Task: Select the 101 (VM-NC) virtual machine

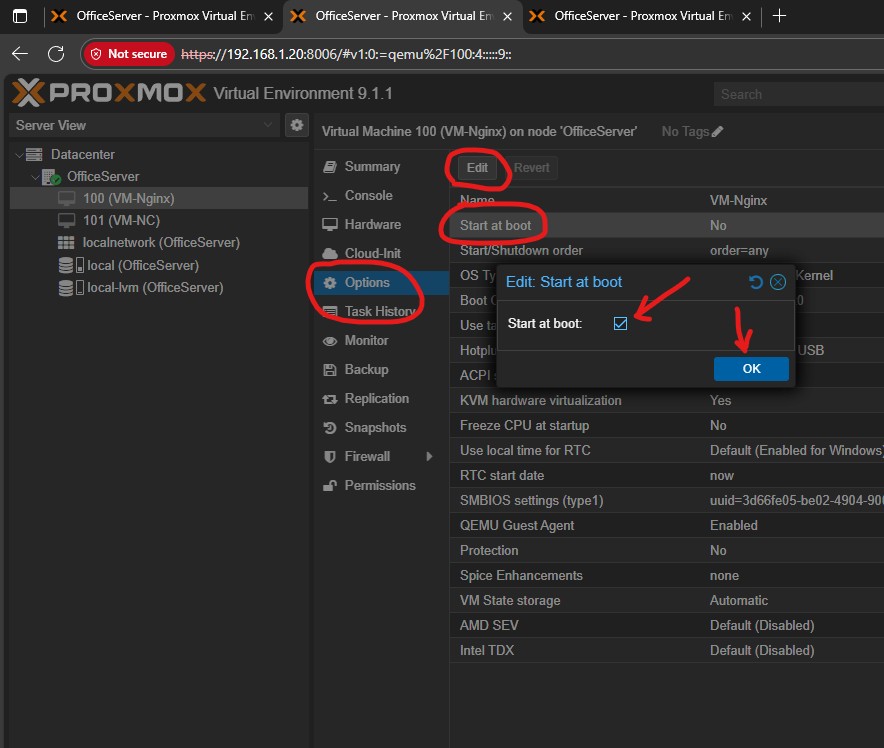Action: coord(121,220)
